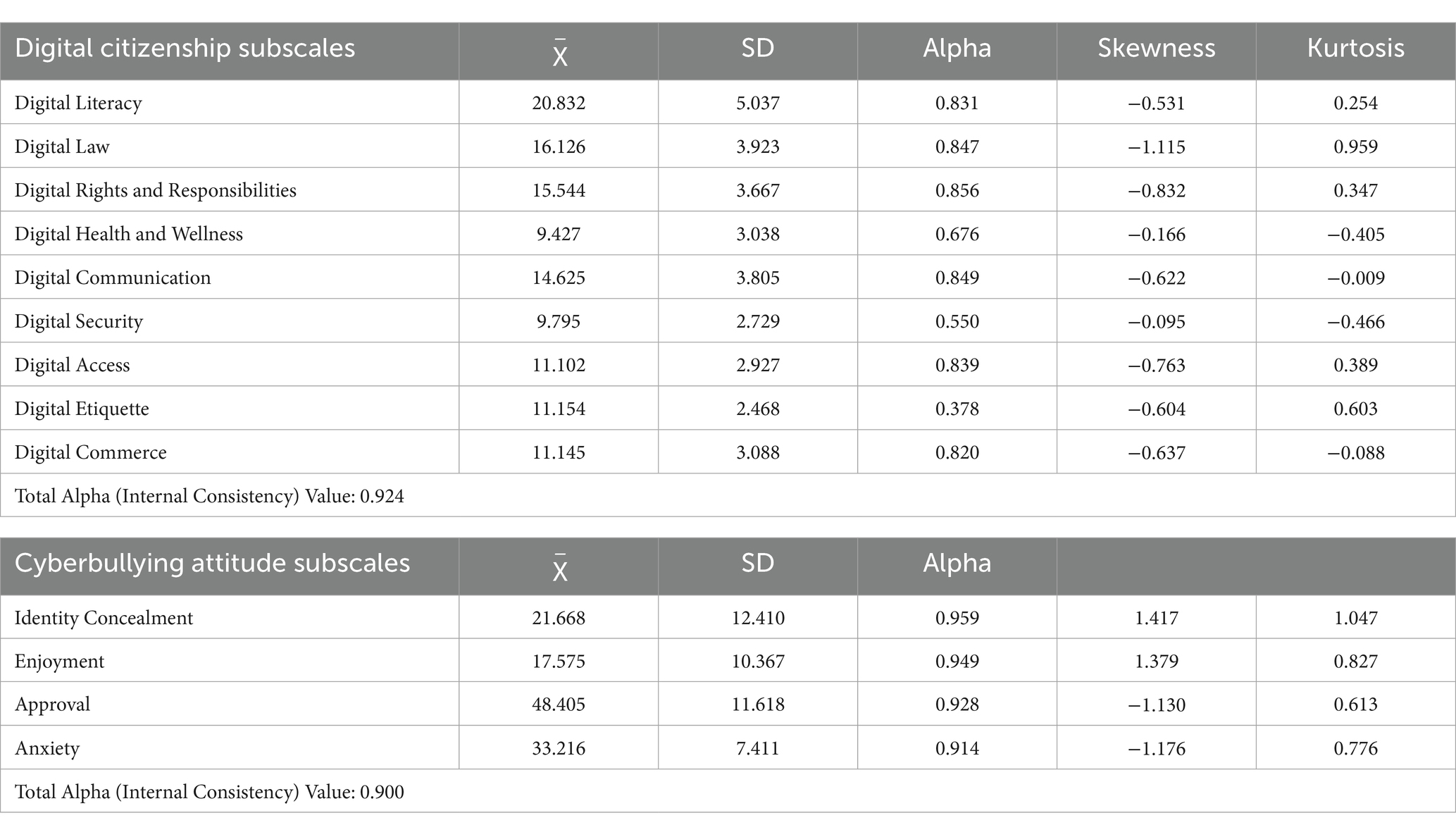Click the Digital Law mean value 16.126
Viewport: 1456px width, 825px height.
[559, 147]
